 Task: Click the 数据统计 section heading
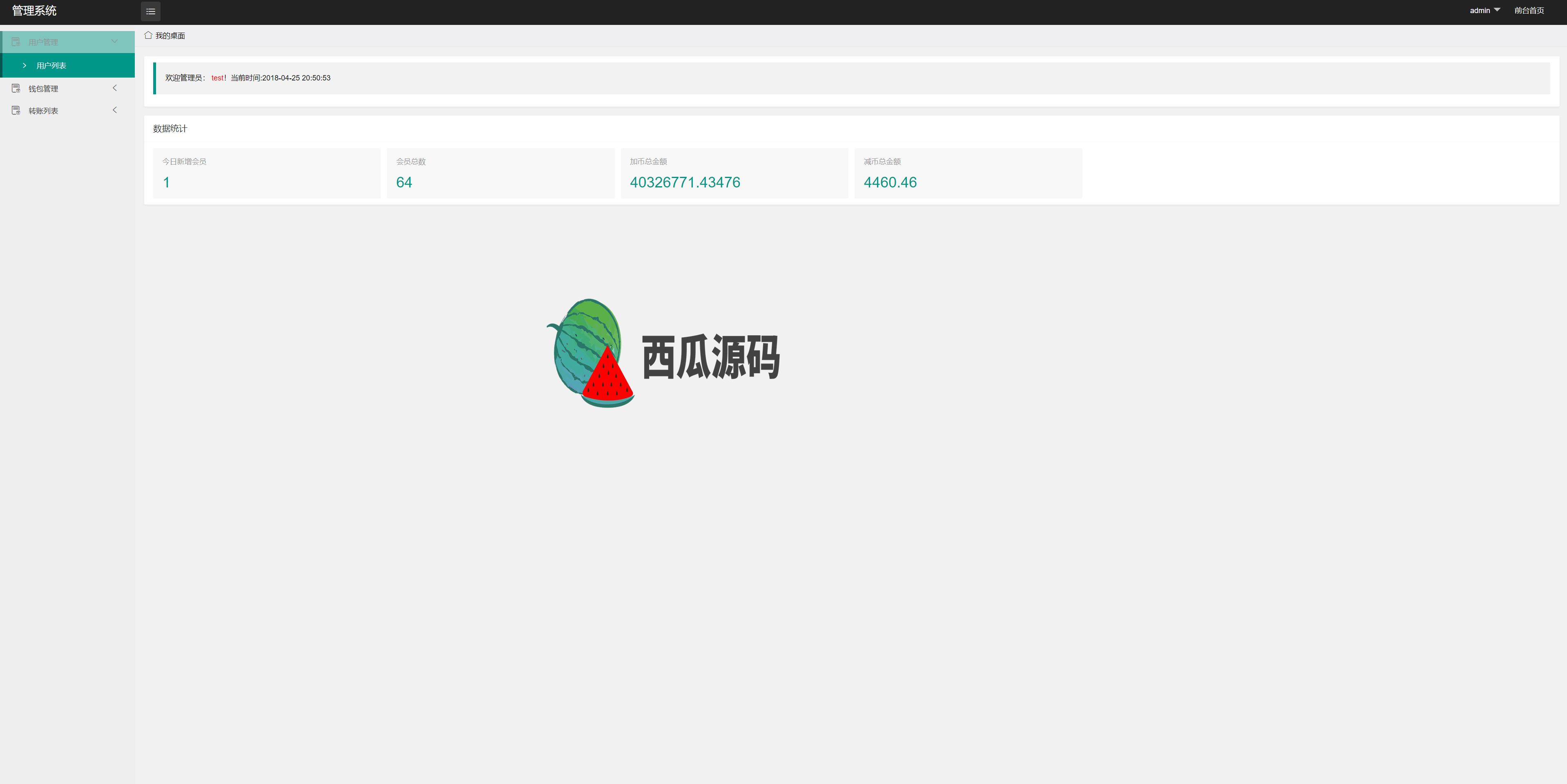pyautogui.click(x=170, y=128)
